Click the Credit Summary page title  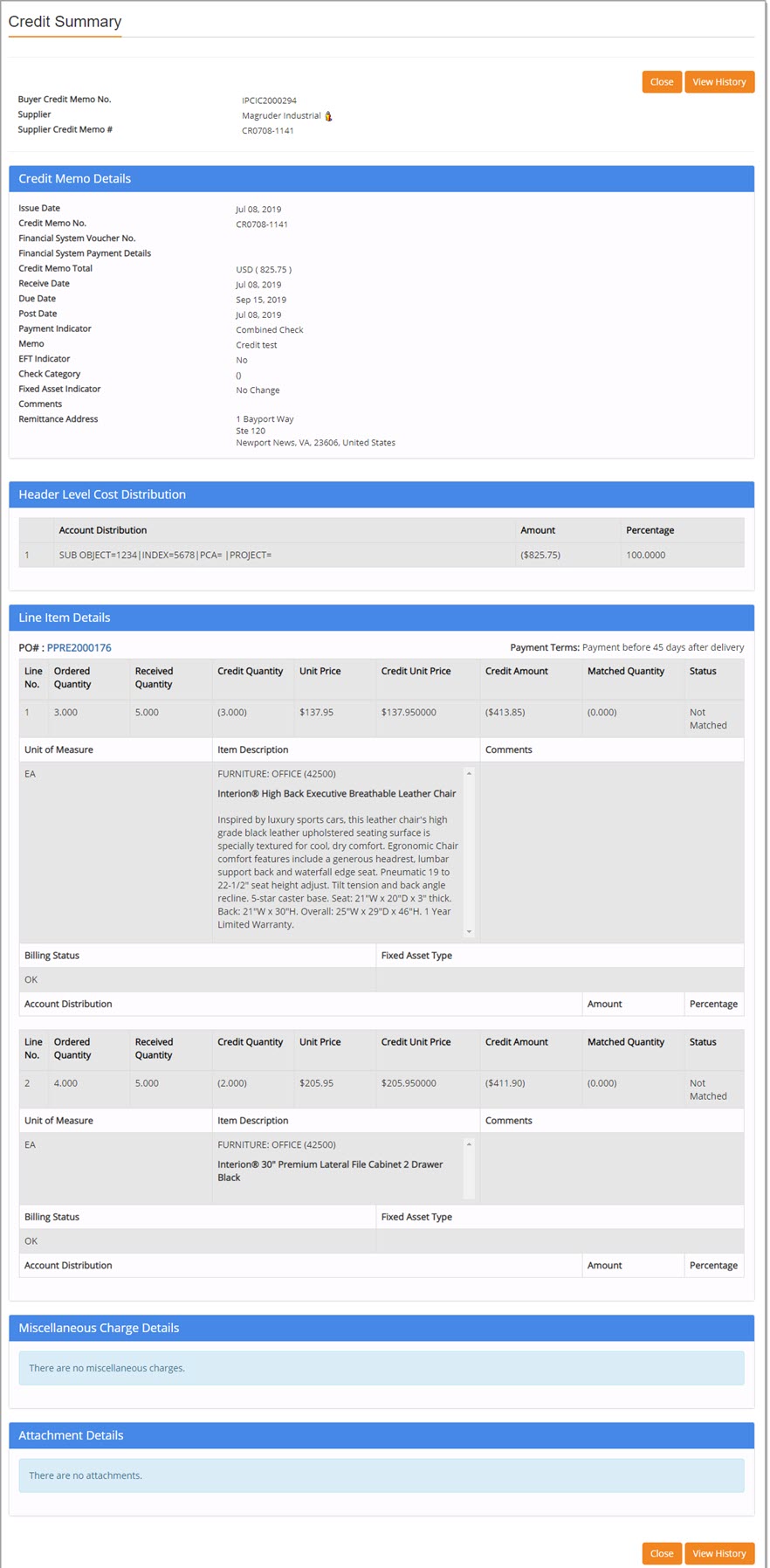(x=65, y=22)
